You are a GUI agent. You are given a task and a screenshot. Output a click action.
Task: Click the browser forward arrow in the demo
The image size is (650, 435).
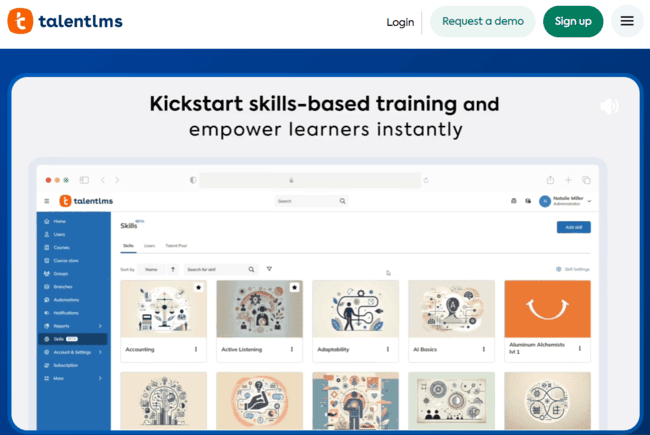point(117,180)
